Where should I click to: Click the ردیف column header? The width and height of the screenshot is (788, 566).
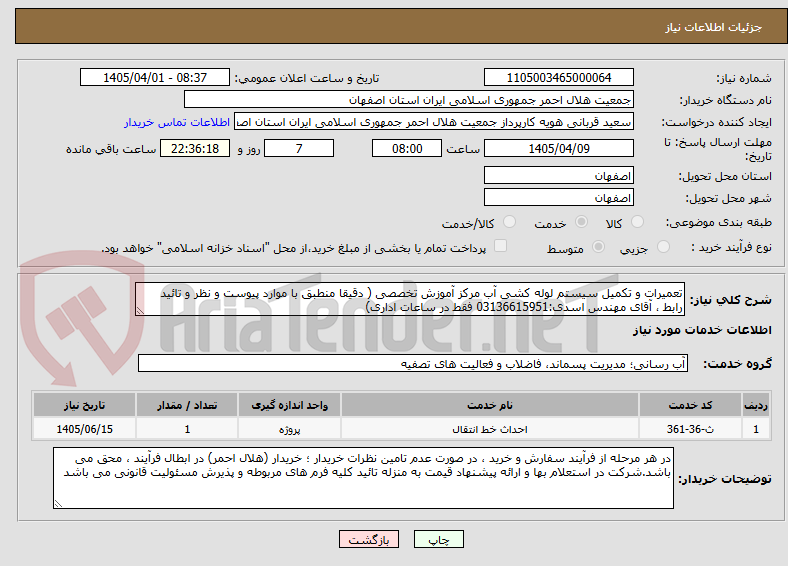[755, 405]
